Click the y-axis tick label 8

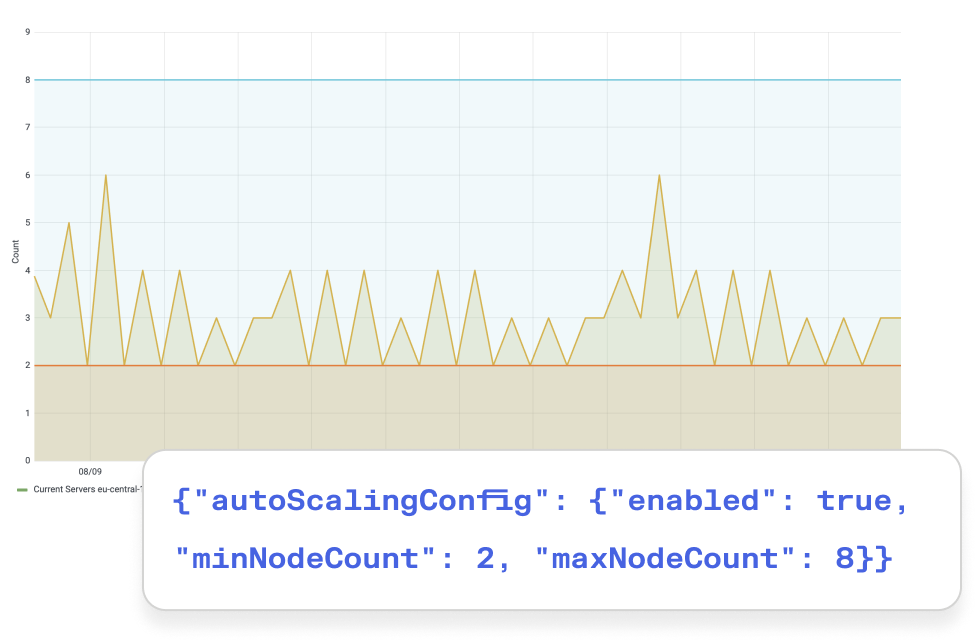(x=27, y=80)
